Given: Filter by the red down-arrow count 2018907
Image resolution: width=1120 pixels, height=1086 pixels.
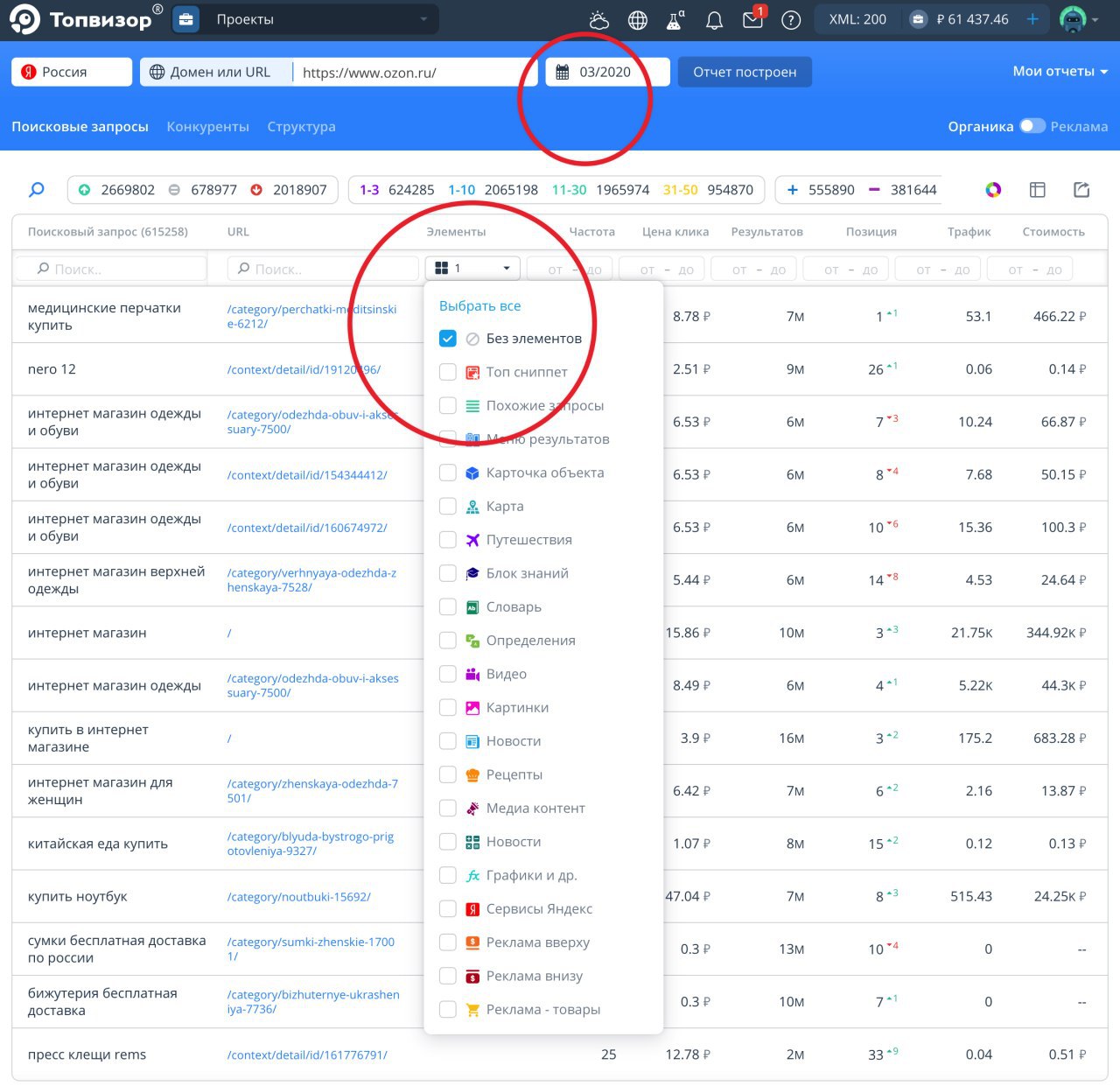Looking at the screenshot, I should pyautogui.click(x=288, y=190).
